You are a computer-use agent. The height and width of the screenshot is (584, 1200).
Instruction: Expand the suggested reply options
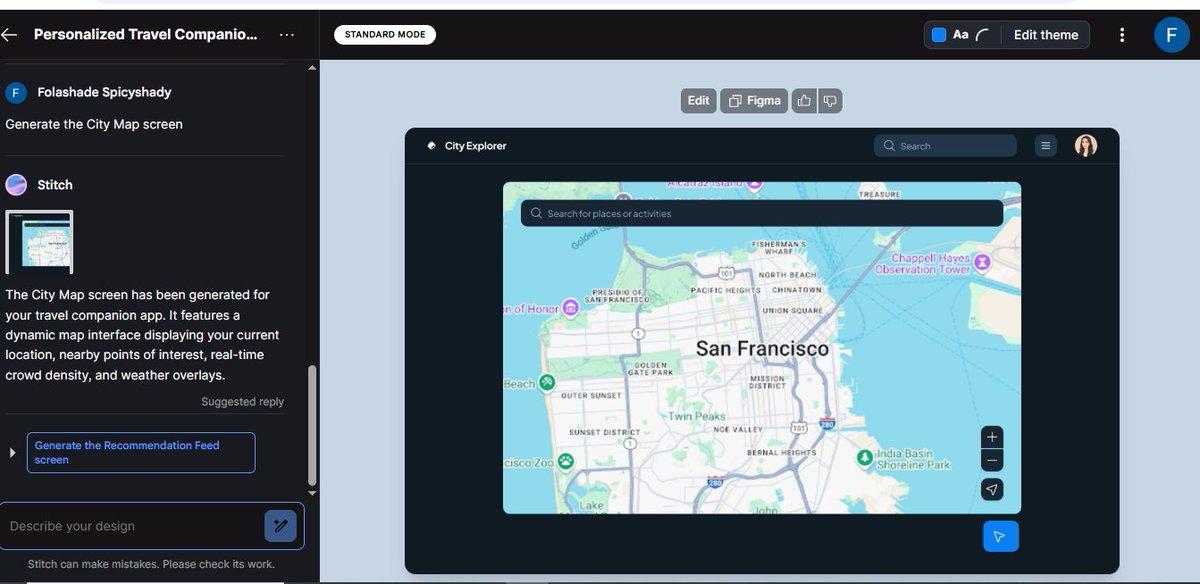[12, 452]
